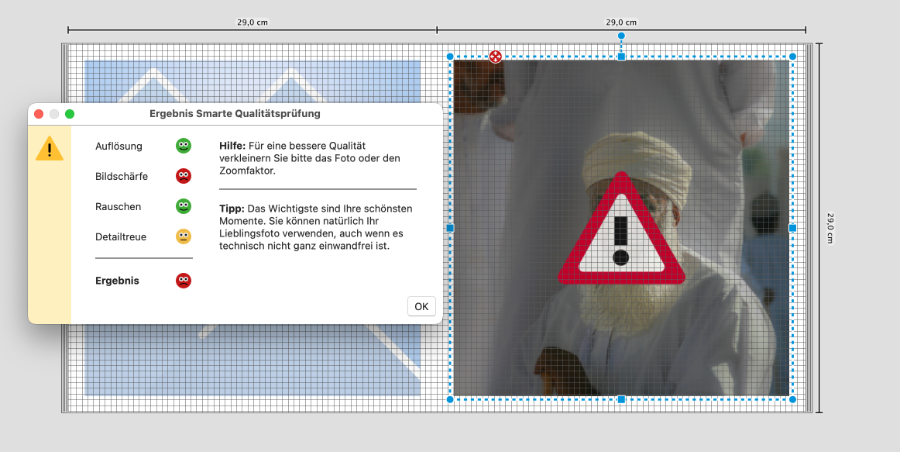Select the bottom-center square resize handle

(x=621, y=399)
